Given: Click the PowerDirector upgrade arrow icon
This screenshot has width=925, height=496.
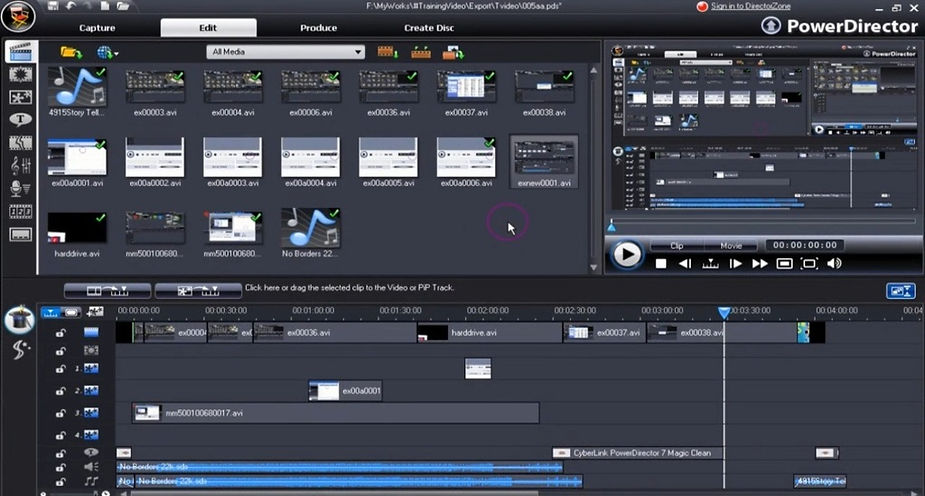Looking at the screenshot, I should point(770,25).
